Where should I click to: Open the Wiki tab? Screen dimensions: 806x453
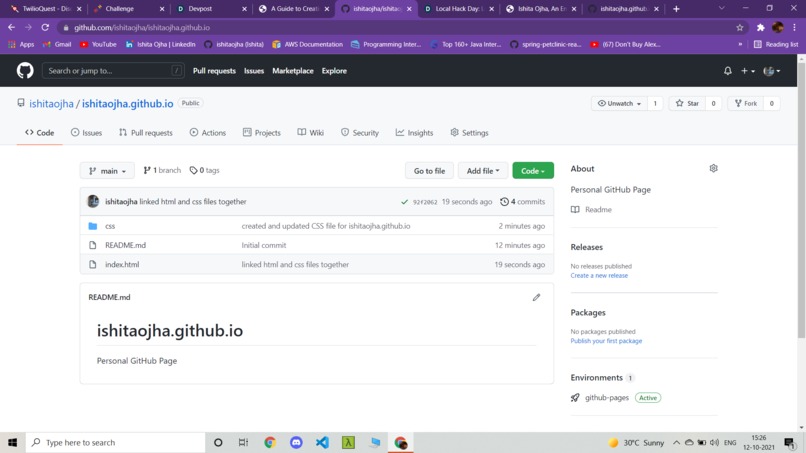(310, 133)
